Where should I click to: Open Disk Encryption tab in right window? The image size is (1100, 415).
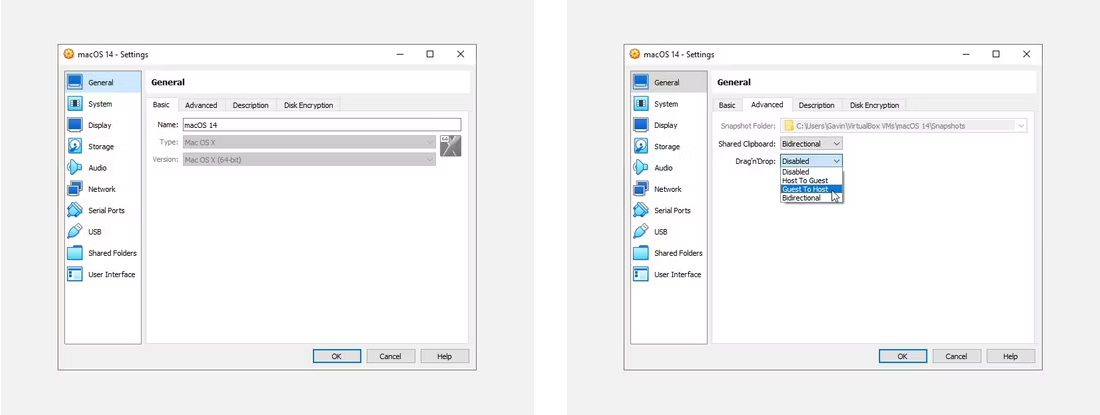(874, 105)
